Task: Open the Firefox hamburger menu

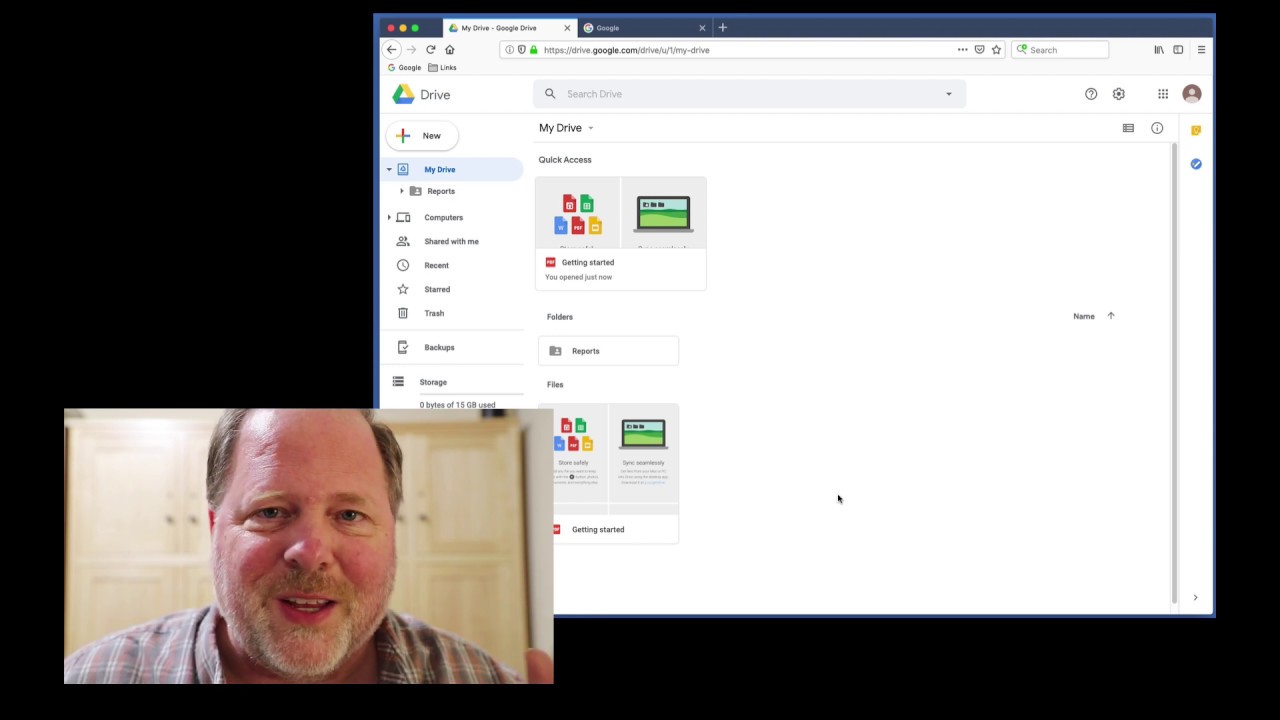Action: [1201, 50]
